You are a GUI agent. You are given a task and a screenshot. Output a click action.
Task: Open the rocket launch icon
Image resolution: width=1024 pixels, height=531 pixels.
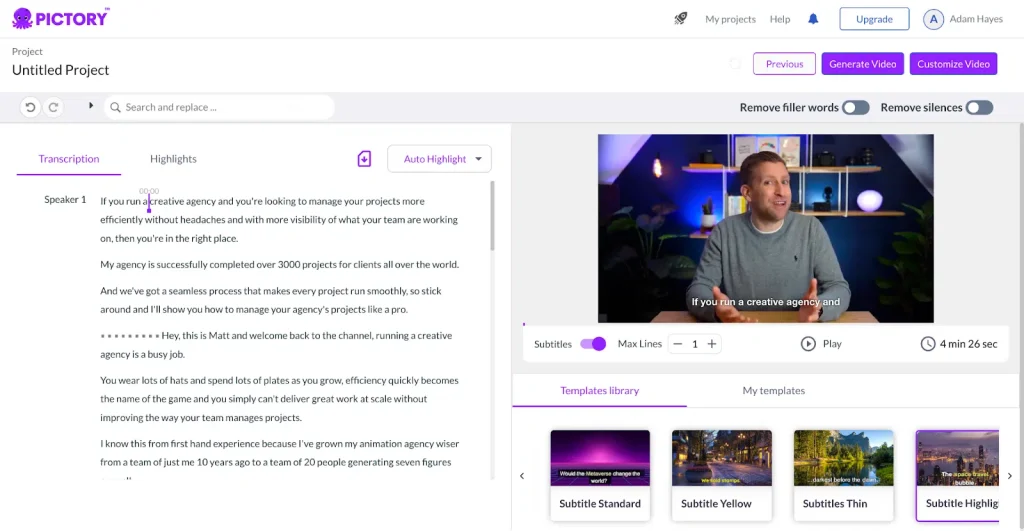[x=681, y=19]
